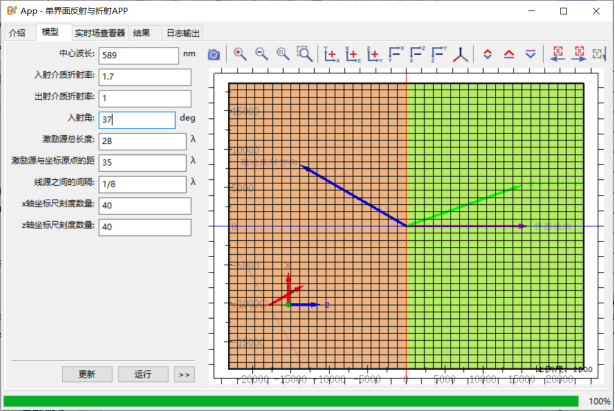This screenshot has height=411, width=615.
Task: Click the 3D isometric axes view icon
Action: click(460, 55)
